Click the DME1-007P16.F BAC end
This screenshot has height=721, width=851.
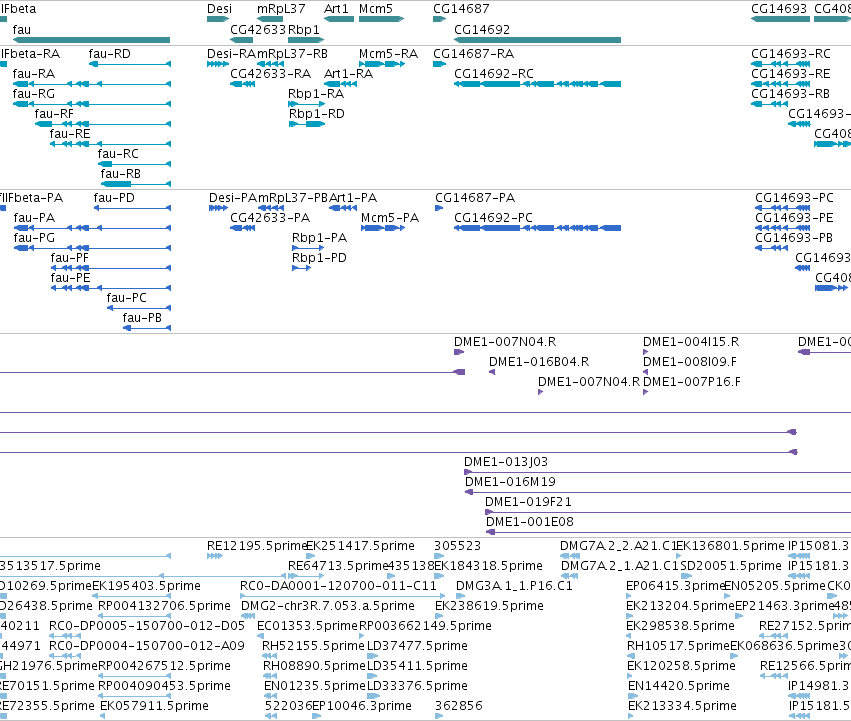point(645,392)
